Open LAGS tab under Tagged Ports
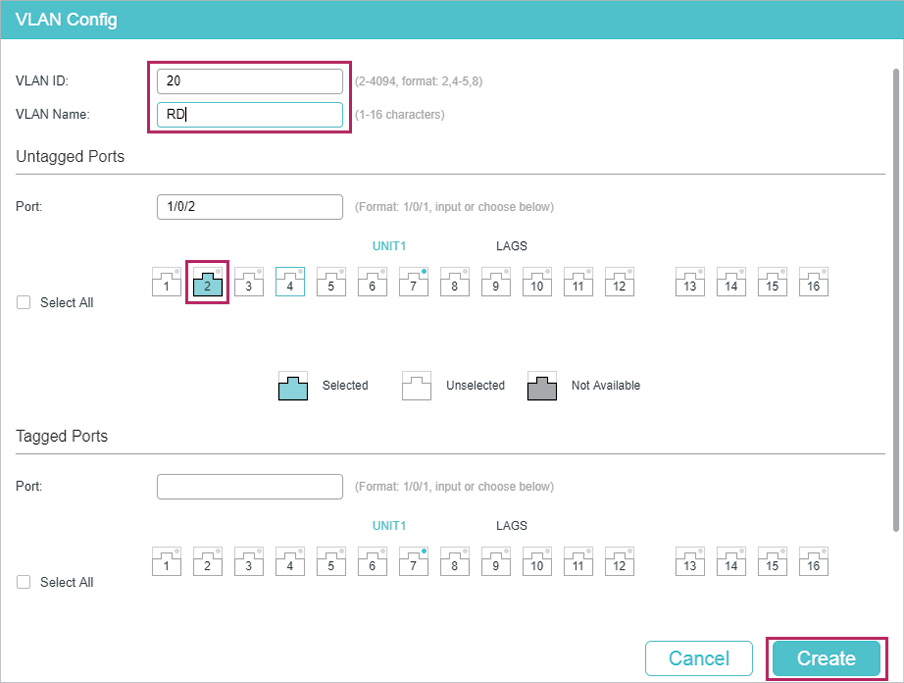 [x=511, y=526]
